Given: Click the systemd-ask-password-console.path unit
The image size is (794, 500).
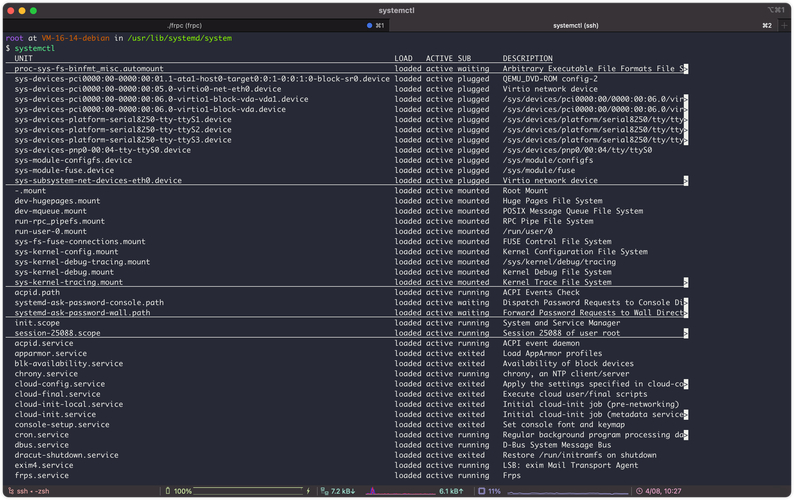Looking at the screenshot, I should pyautogui.click(x=89, y=302).
